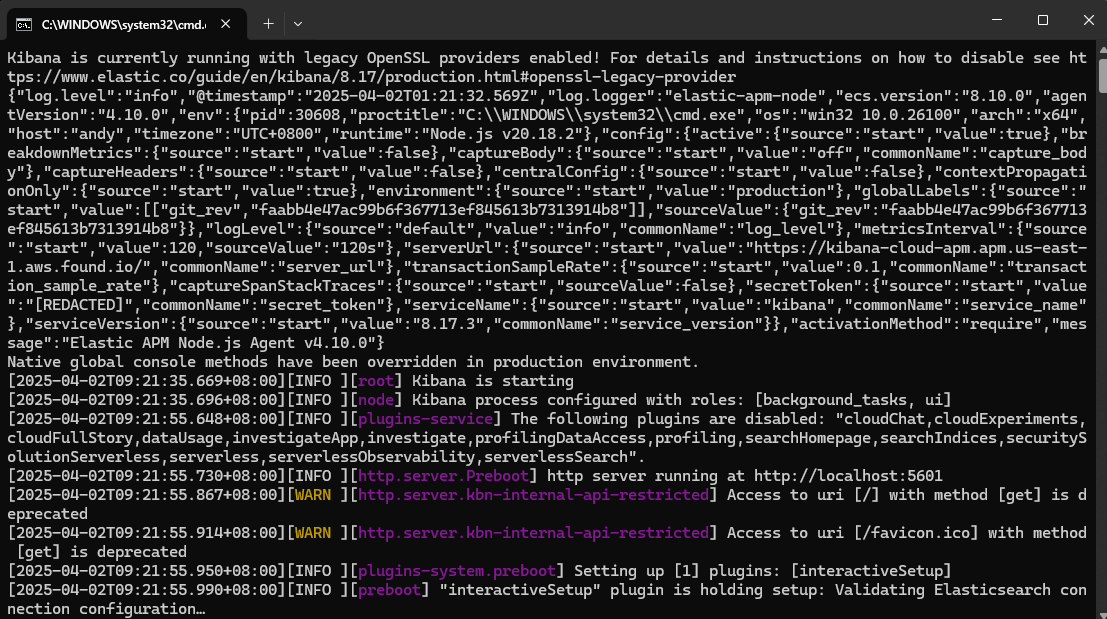This screenshot has height=619, width=1107.
Task: Click the 'plugins-service' logger name
Action: [x=425, y=419]
